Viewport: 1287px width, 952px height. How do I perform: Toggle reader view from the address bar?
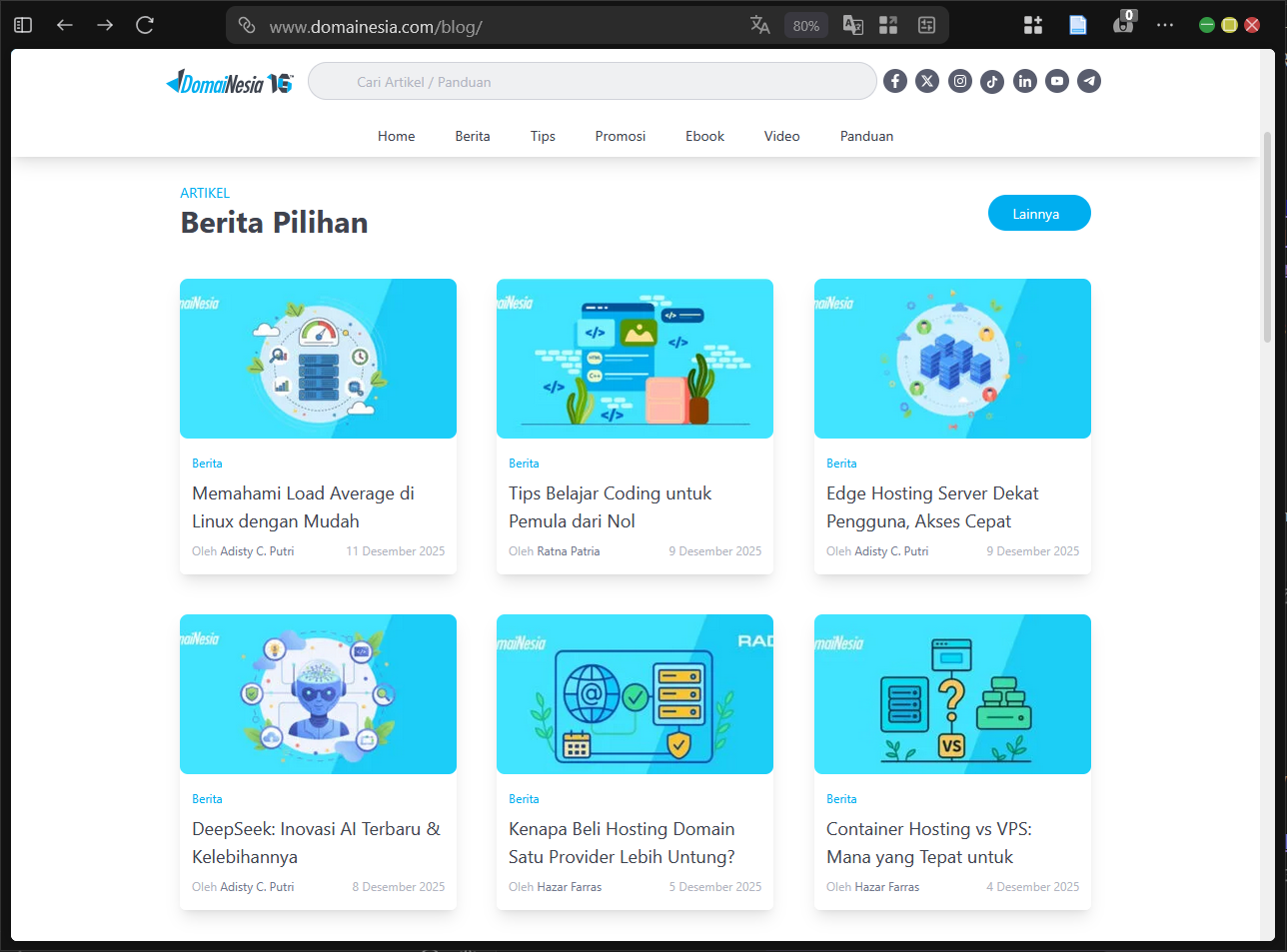pos(1077,25)
